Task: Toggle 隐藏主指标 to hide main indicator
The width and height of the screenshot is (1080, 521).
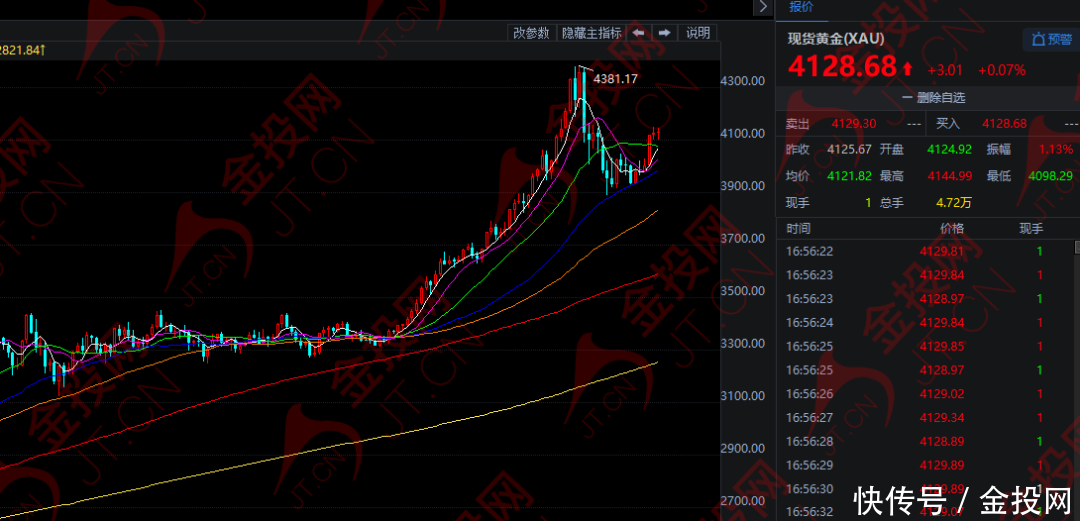Action: click(x=591, y=33)
